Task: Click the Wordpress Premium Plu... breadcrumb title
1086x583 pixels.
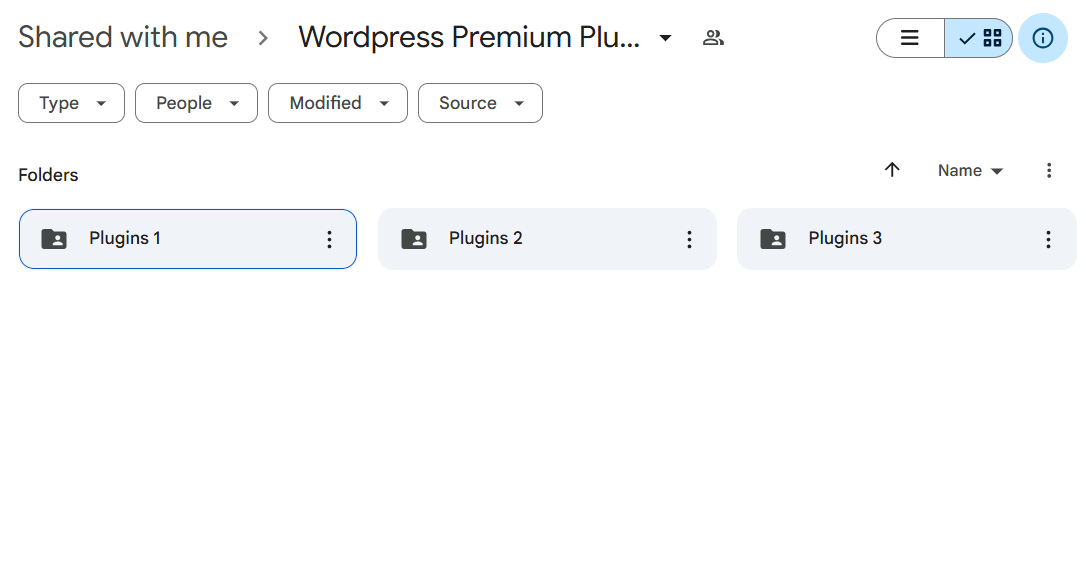Action: [x=469, y=37]
